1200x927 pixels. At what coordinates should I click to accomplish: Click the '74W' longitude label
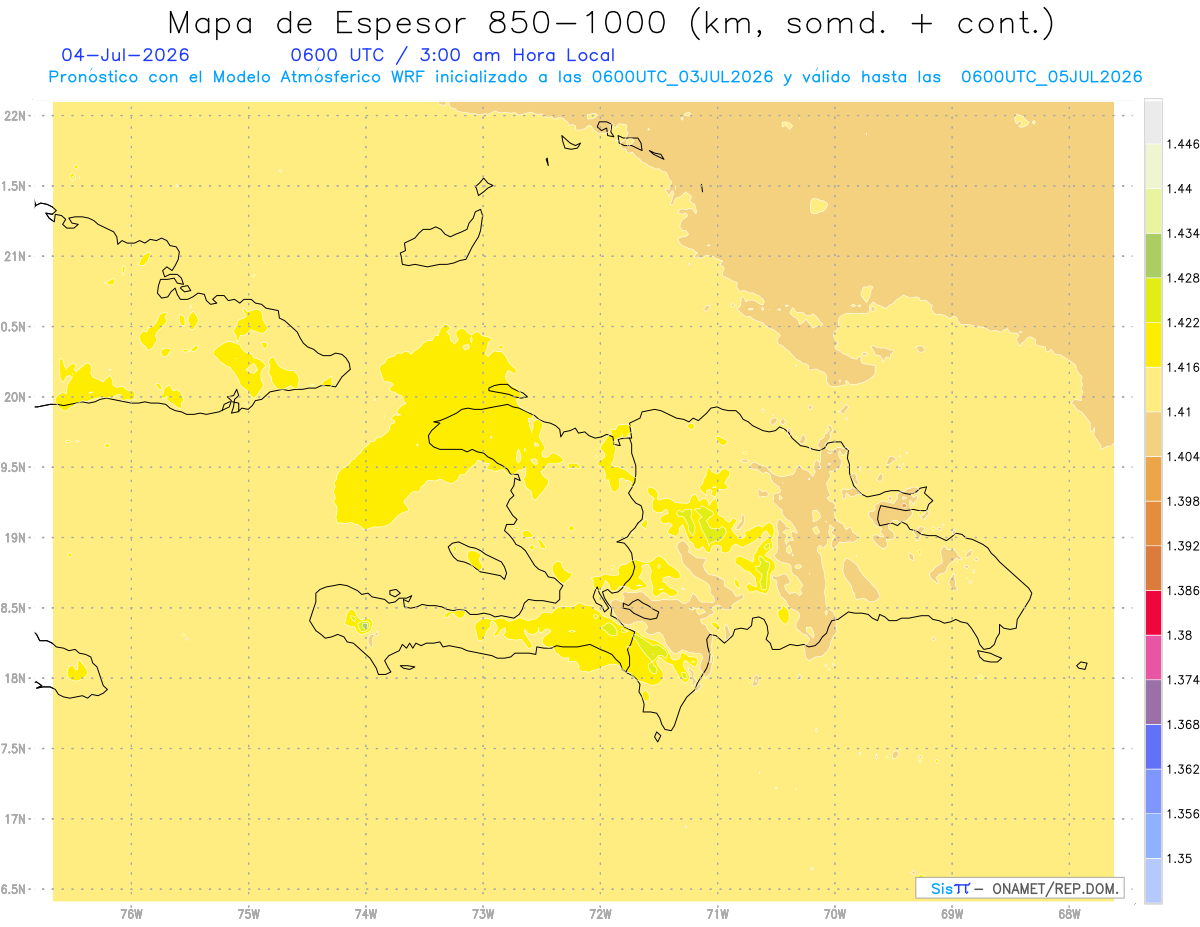pyautogui.click(x=366, y=914)
